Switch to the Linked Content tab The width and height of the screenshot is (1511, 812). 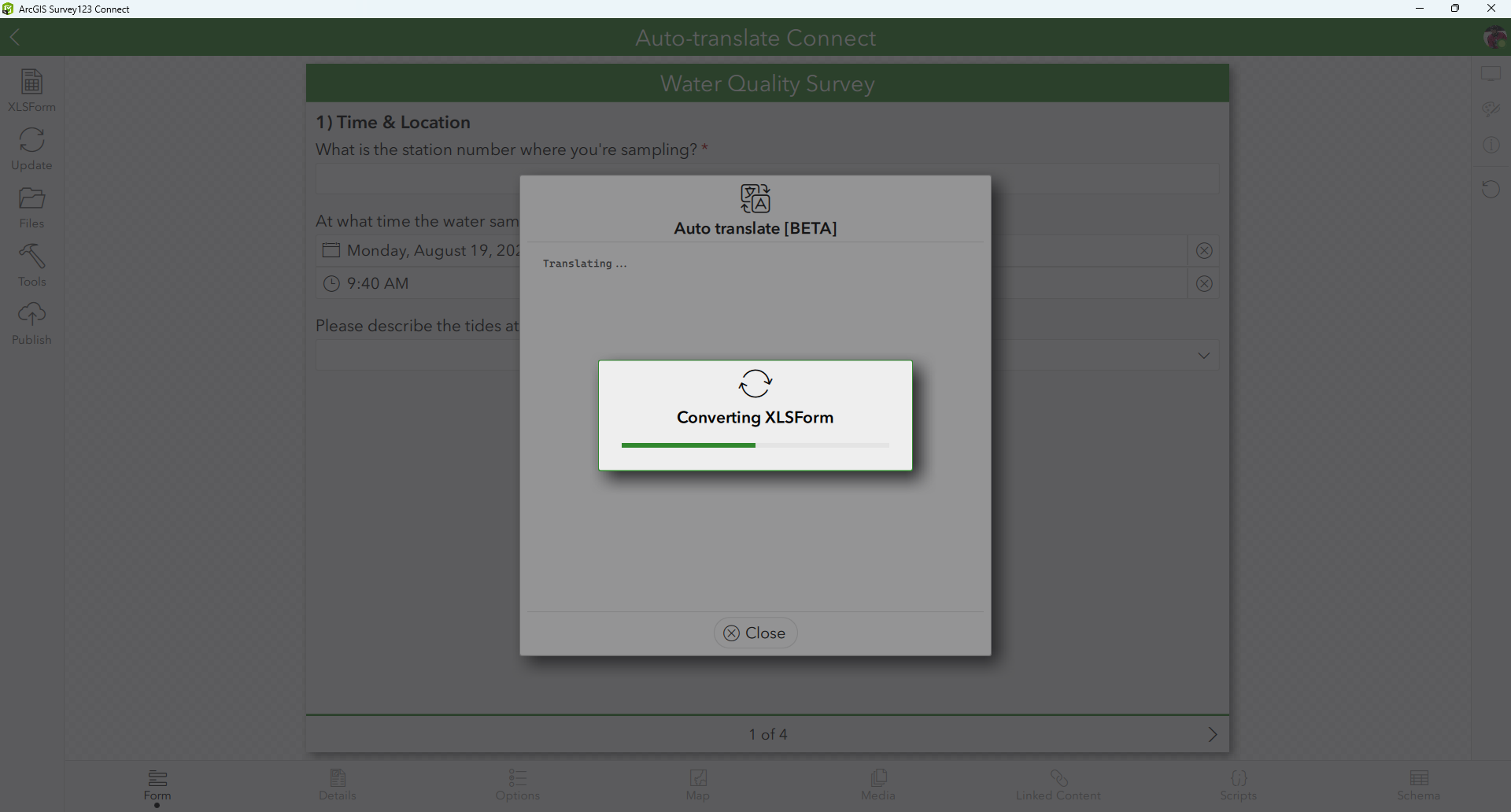coord(1058,785)
